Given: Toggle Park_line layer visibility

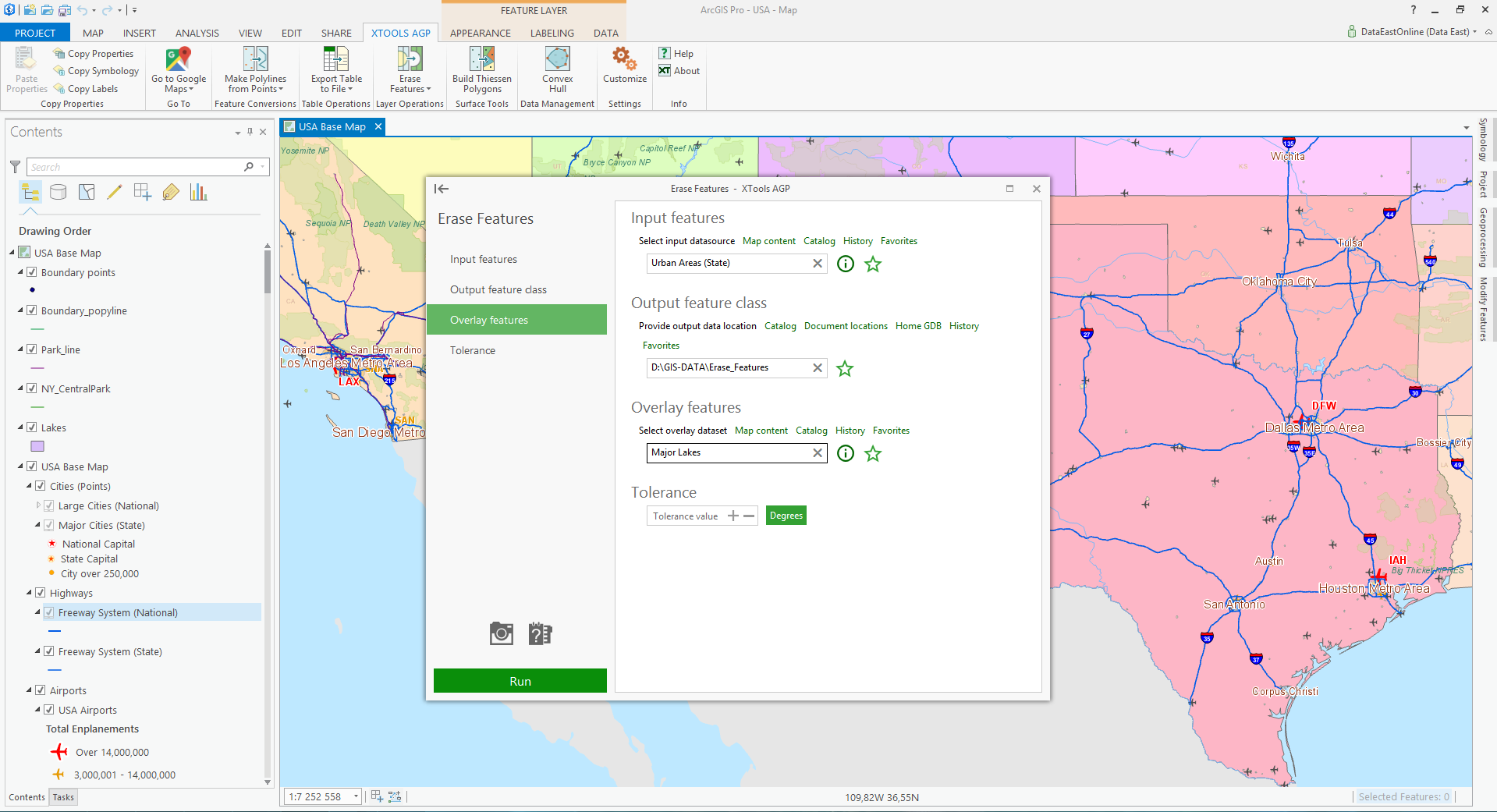Looking at the screenshot, I should point(32,349).
